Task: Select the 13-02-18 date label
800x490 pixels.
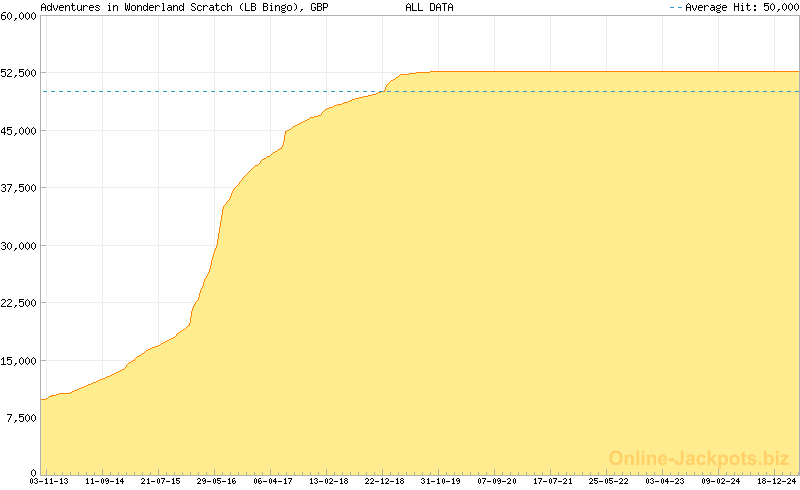Action: (x=329, y=481)
